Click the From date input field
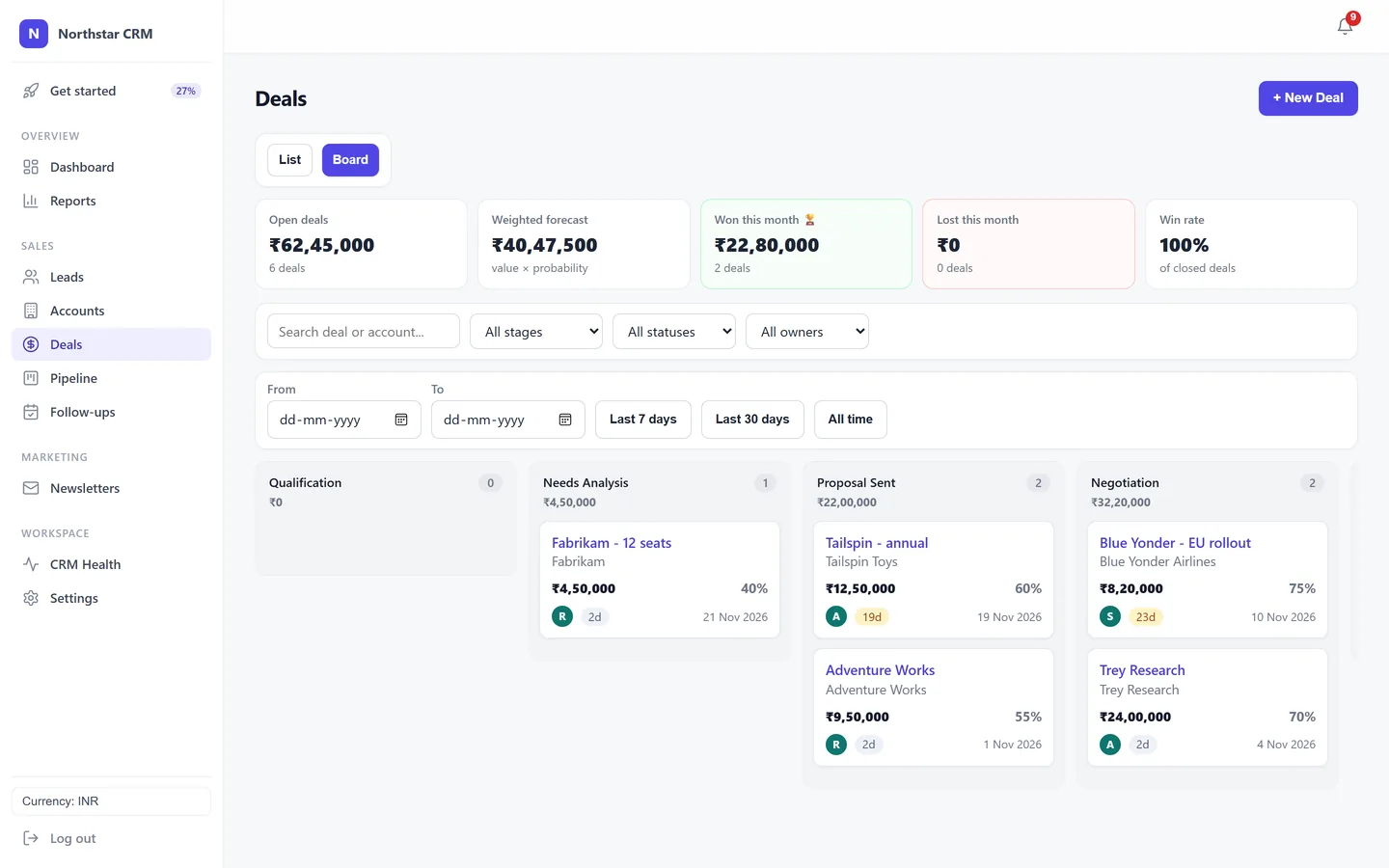 [x=344, y=420]
